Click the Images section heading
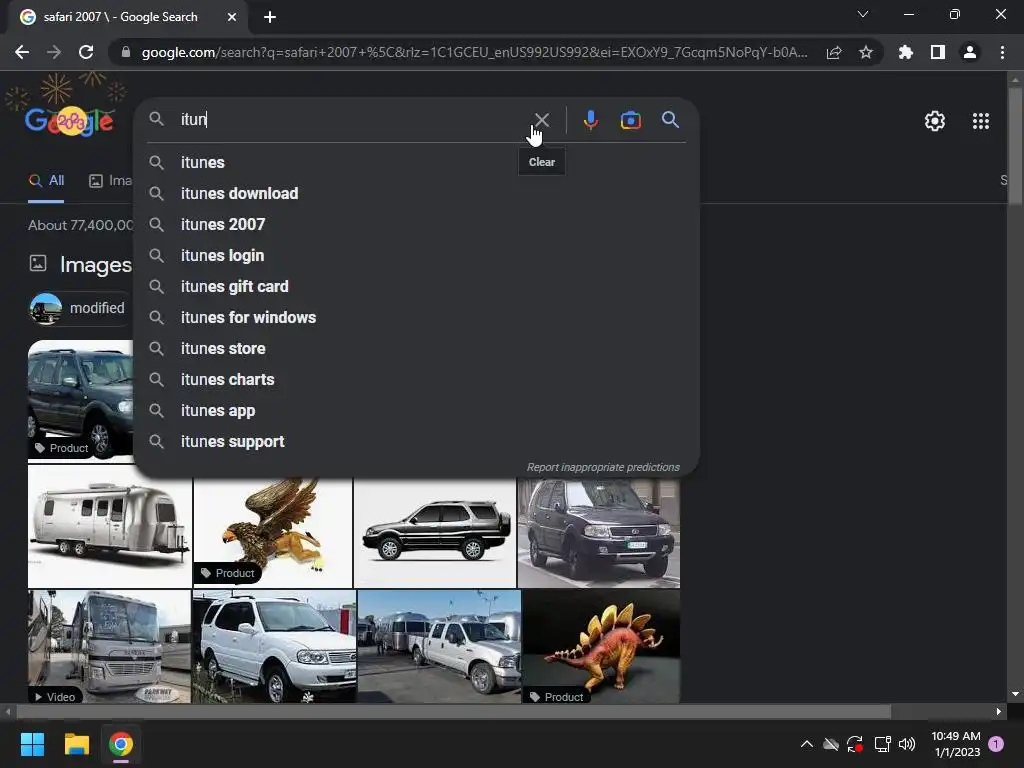Image resolution: width=1024 pixels, height=768 pixels. [x=95, y=264]
